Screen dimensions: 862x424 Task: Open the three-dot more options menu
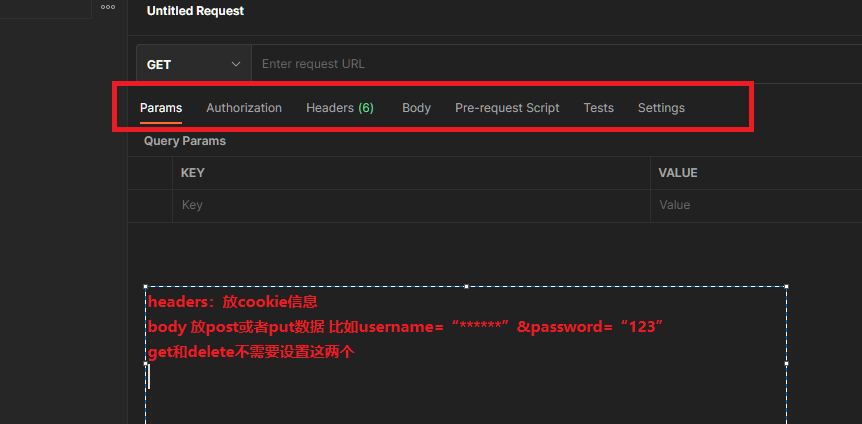[108, 7]
